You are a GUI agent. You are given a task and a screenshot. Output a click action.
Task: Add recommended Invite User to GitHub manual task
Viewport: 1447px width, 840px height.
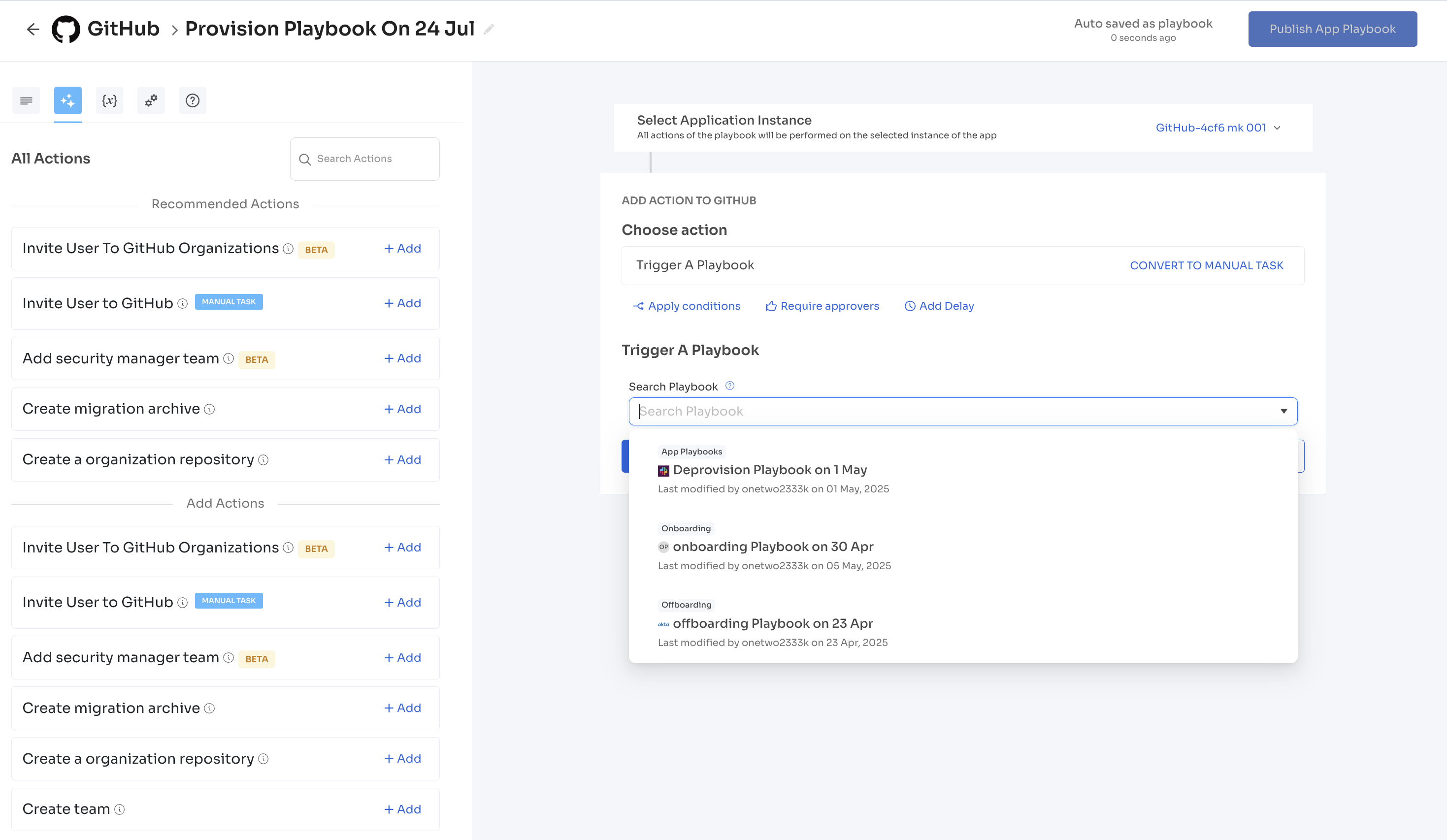pos(402,303)
